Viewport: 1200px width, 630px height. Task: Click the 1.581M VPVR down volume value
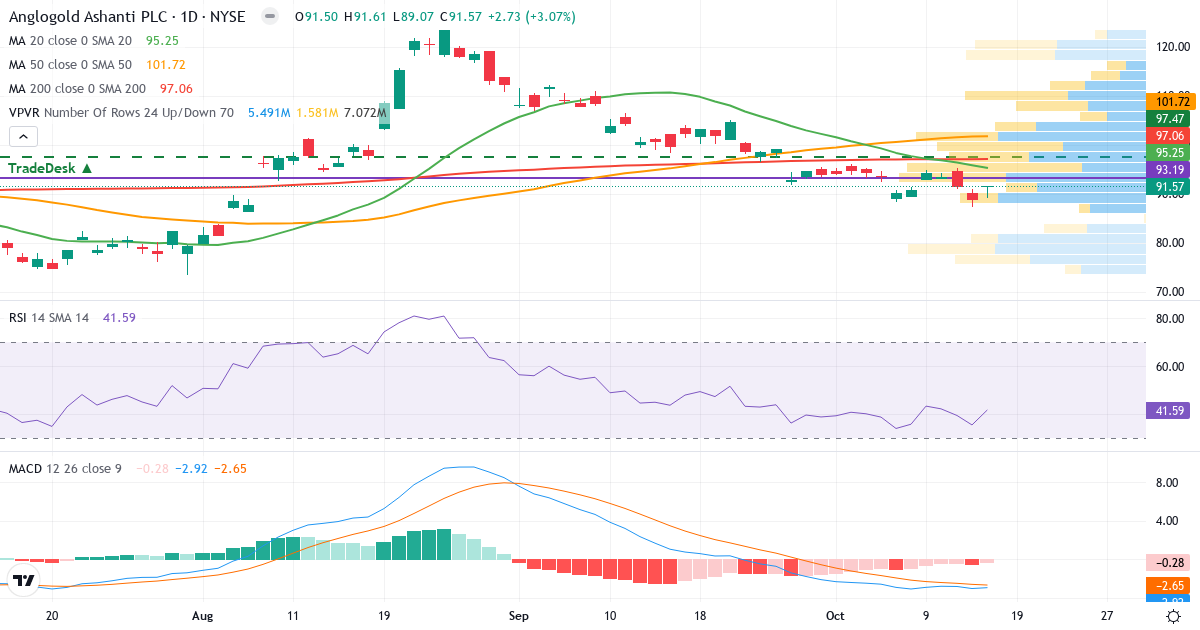pyautogui.click(x=317, y=113)
